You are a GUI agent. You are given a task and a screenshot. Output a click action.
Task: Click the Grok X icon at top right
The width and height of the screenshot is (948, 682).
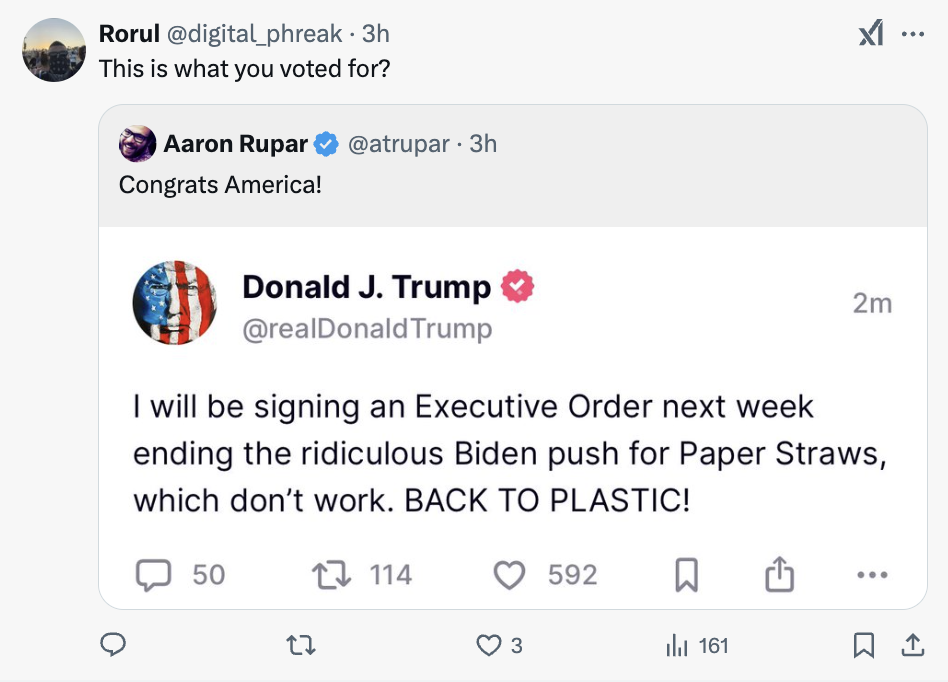coord(871,33)
